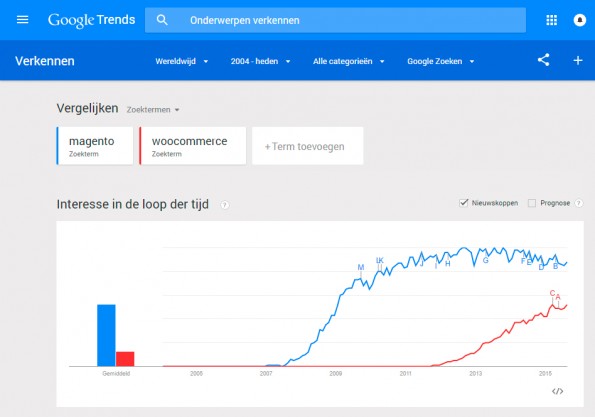The height and width of the screenshot is (417, 595).
Task: Click the plus add icon
Action: click(x=578, y=60)
